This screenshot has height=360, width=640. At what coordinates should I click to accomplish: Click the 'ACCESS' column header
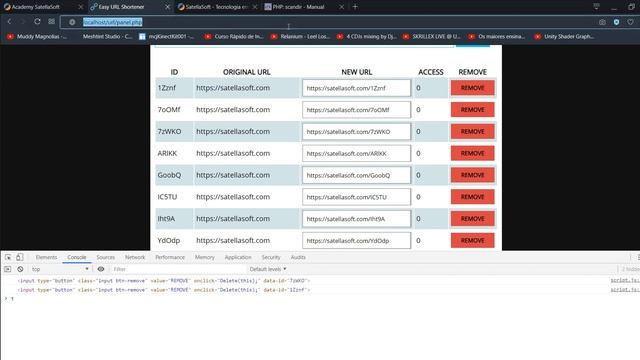pos(431,72)
